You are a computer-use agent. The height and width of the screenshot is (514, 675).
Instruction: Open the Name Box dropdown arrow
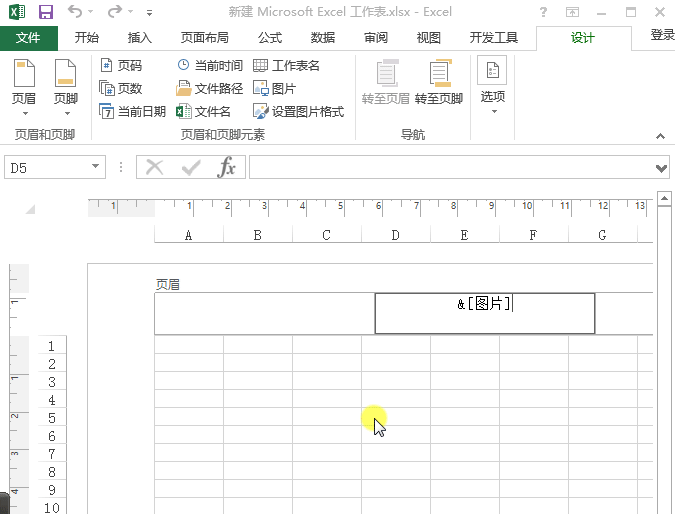click(96, 167)
